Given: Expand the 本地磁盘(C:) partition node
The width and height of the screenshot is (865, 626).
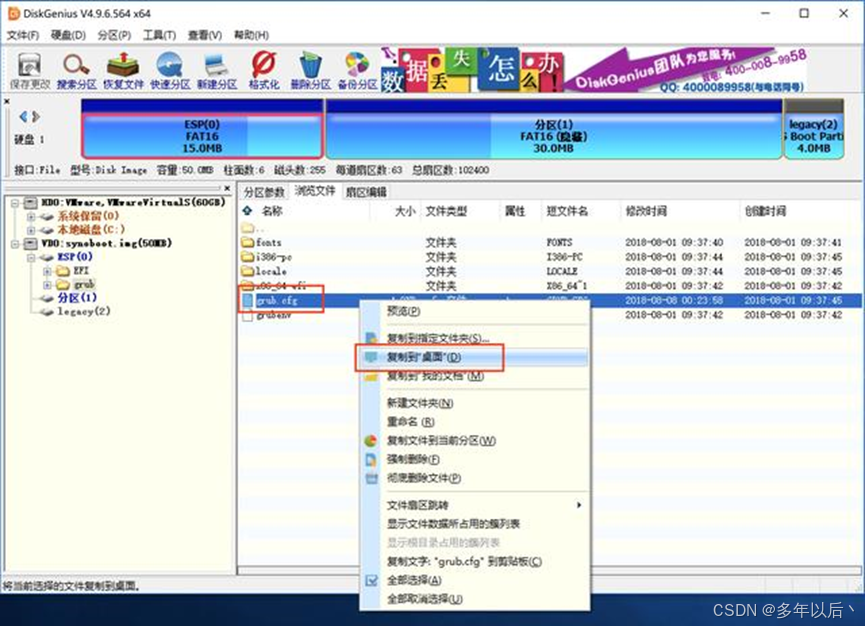Looking at the screenshot, I should tap(31, 229).
